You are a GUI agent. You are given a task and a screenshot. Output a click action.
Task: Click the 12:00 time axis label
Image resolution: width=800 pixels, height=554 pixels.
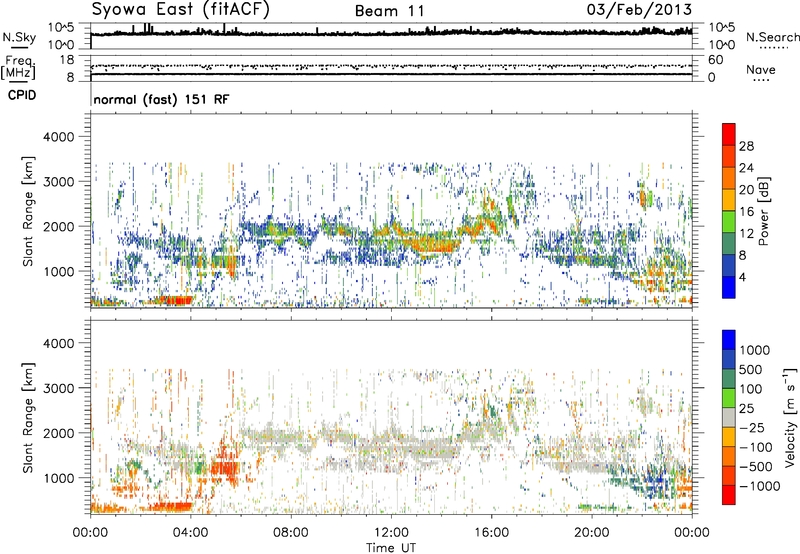[x=391, y=533]
